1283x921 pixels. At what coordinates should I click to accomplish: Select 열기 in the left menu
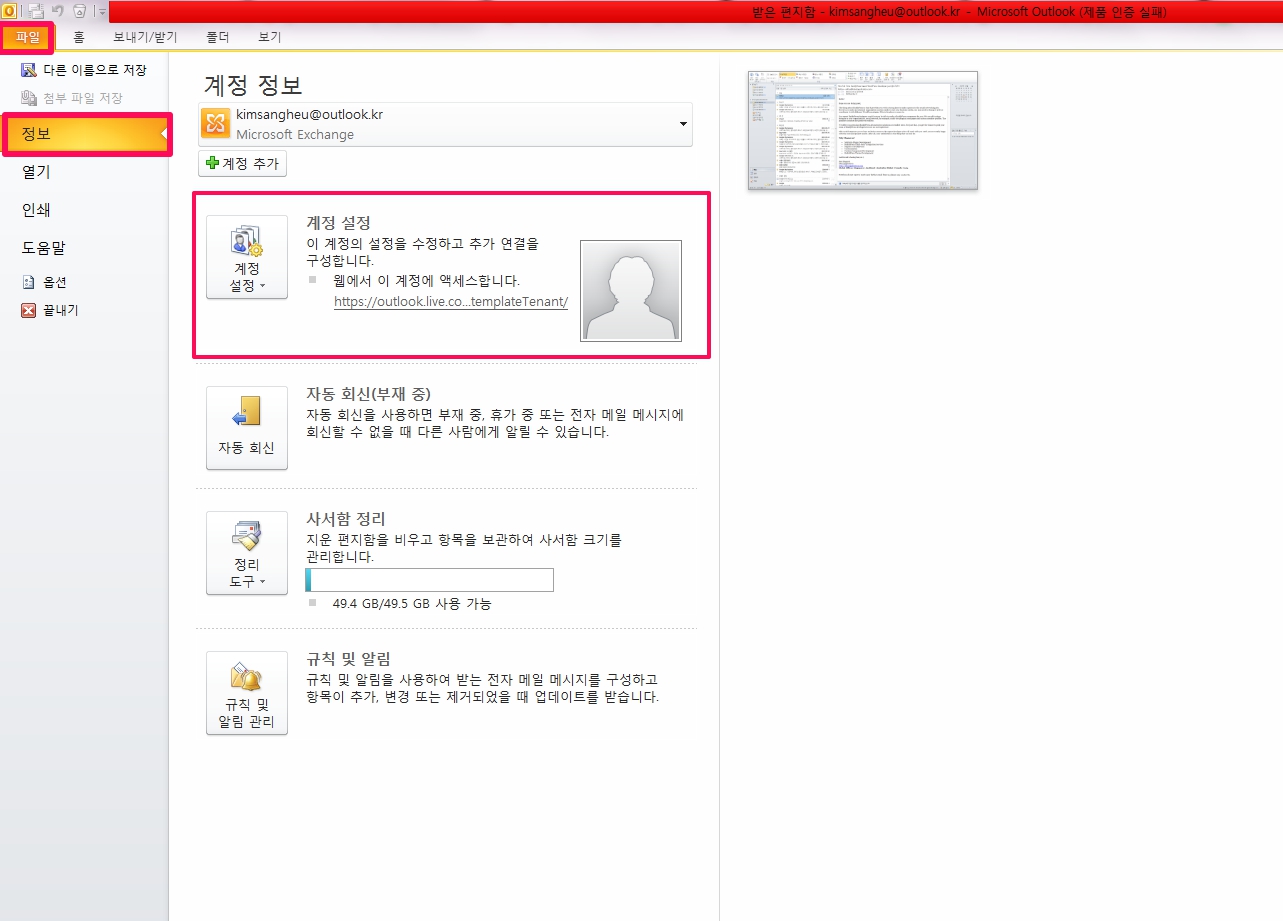pyautogui.click(x=36, y=172)
